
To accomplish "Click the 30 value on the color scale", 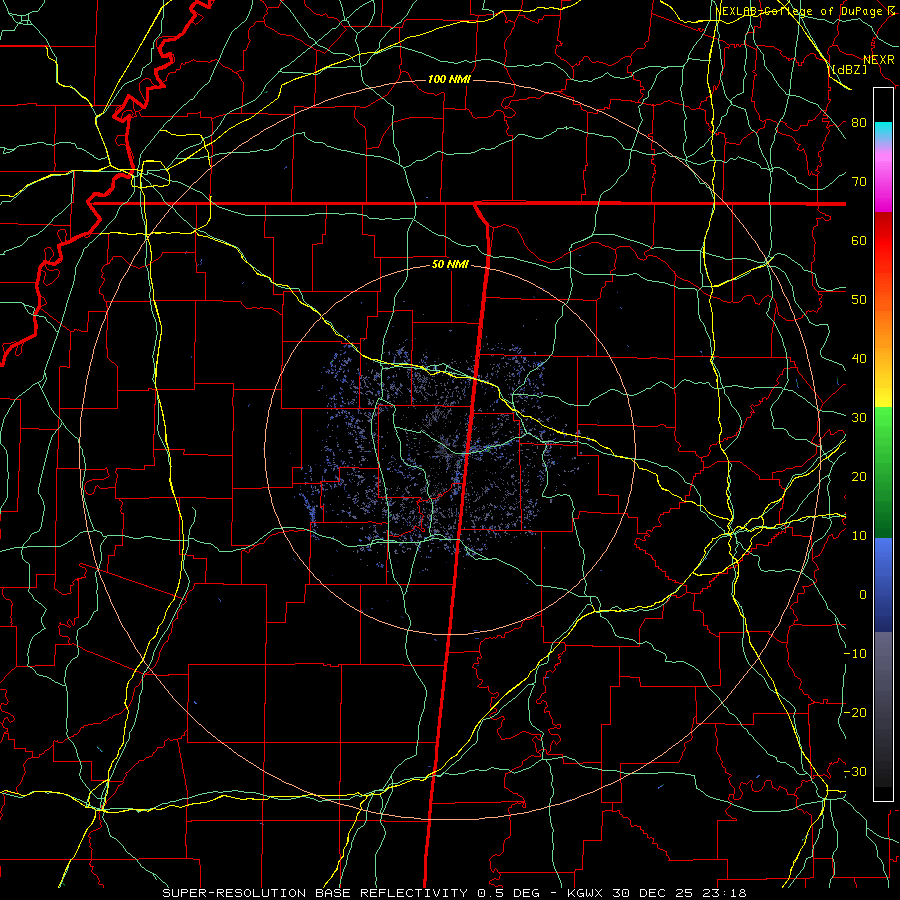I will coord(859,418).
